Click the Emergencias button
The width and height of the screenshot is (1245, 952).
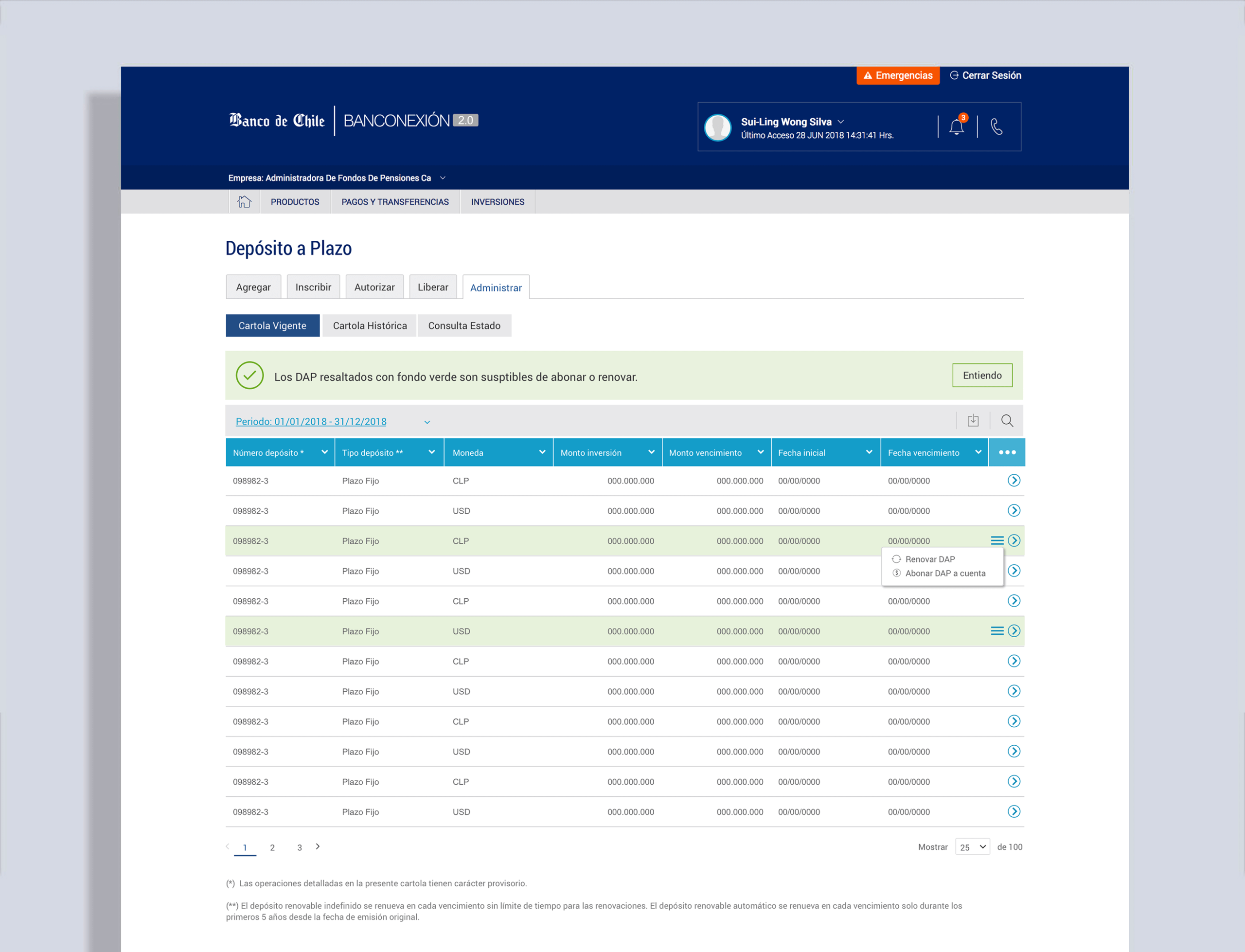click(898, 75)
